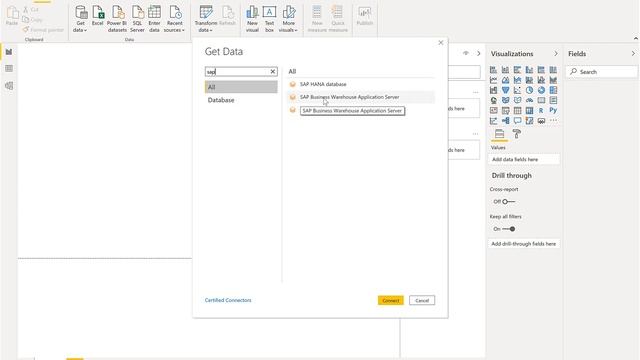Open the Recent sources ribbon button
Screen dimensions: 640x360
pyautogui.click(x=174, y=19)
